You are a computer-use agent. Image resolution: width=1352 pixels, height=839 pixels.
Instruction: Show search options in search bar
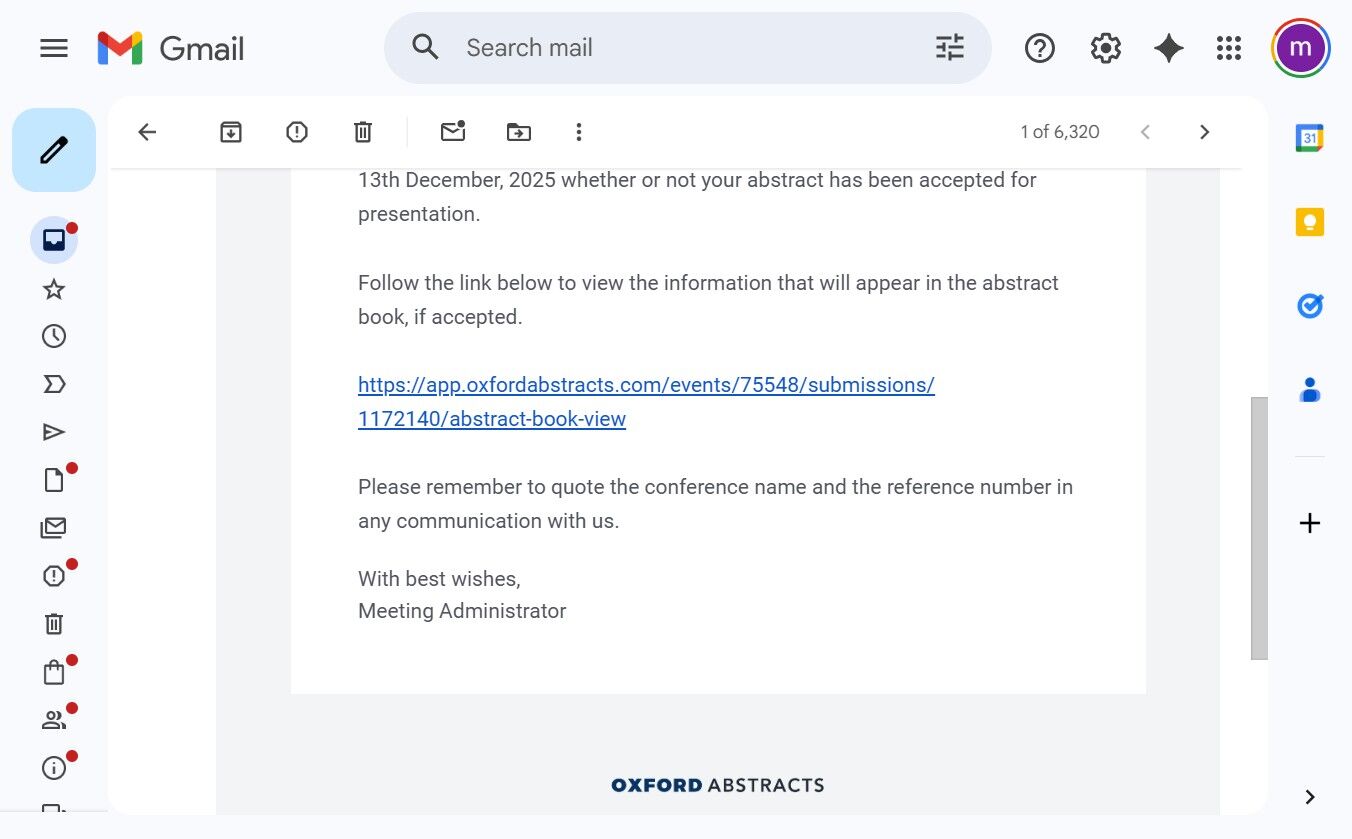[x=949, y=48]
